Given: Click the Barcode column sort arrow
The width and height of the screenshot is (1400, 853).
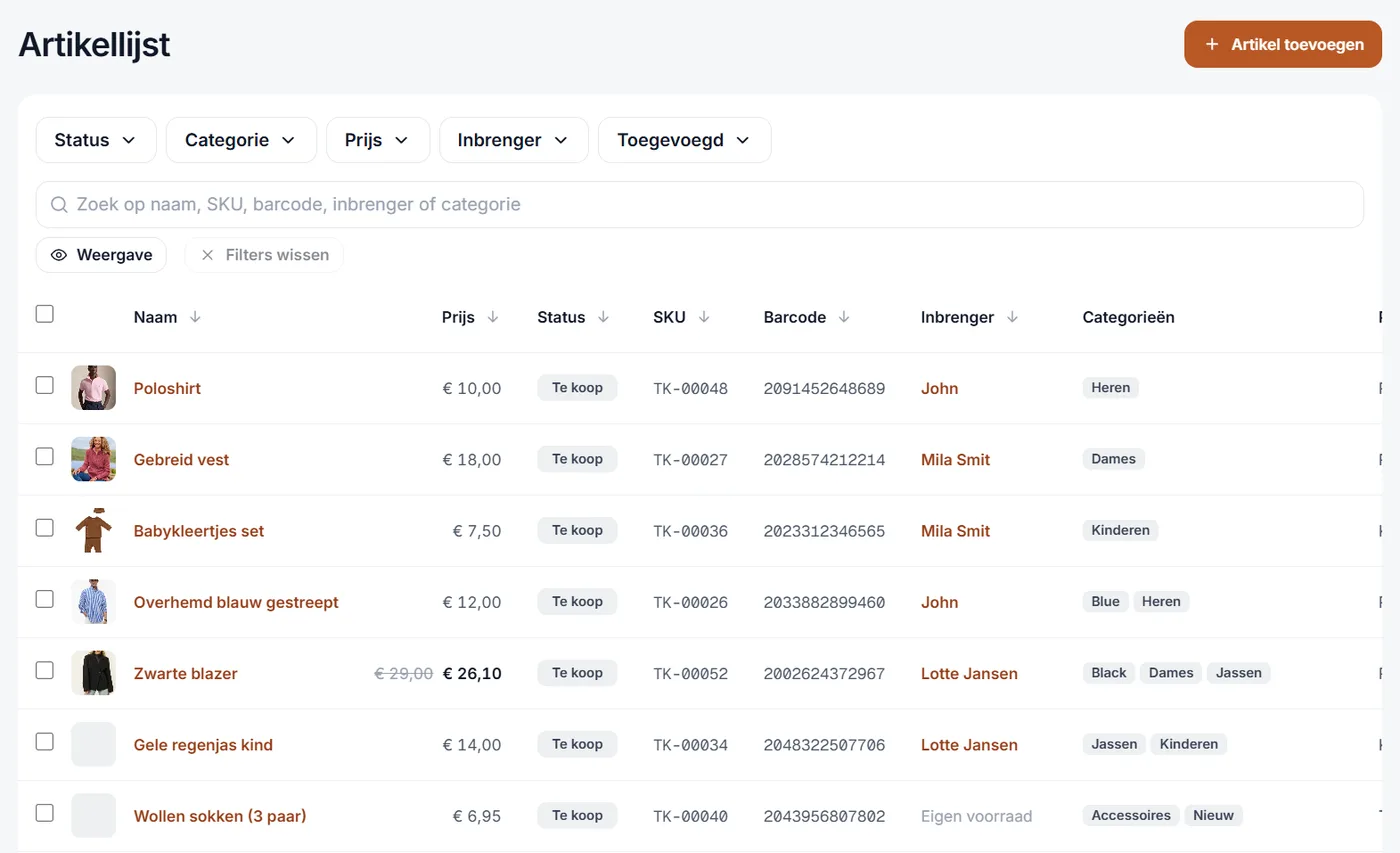Looking at the screenshot, I should [x=844, y=317].
